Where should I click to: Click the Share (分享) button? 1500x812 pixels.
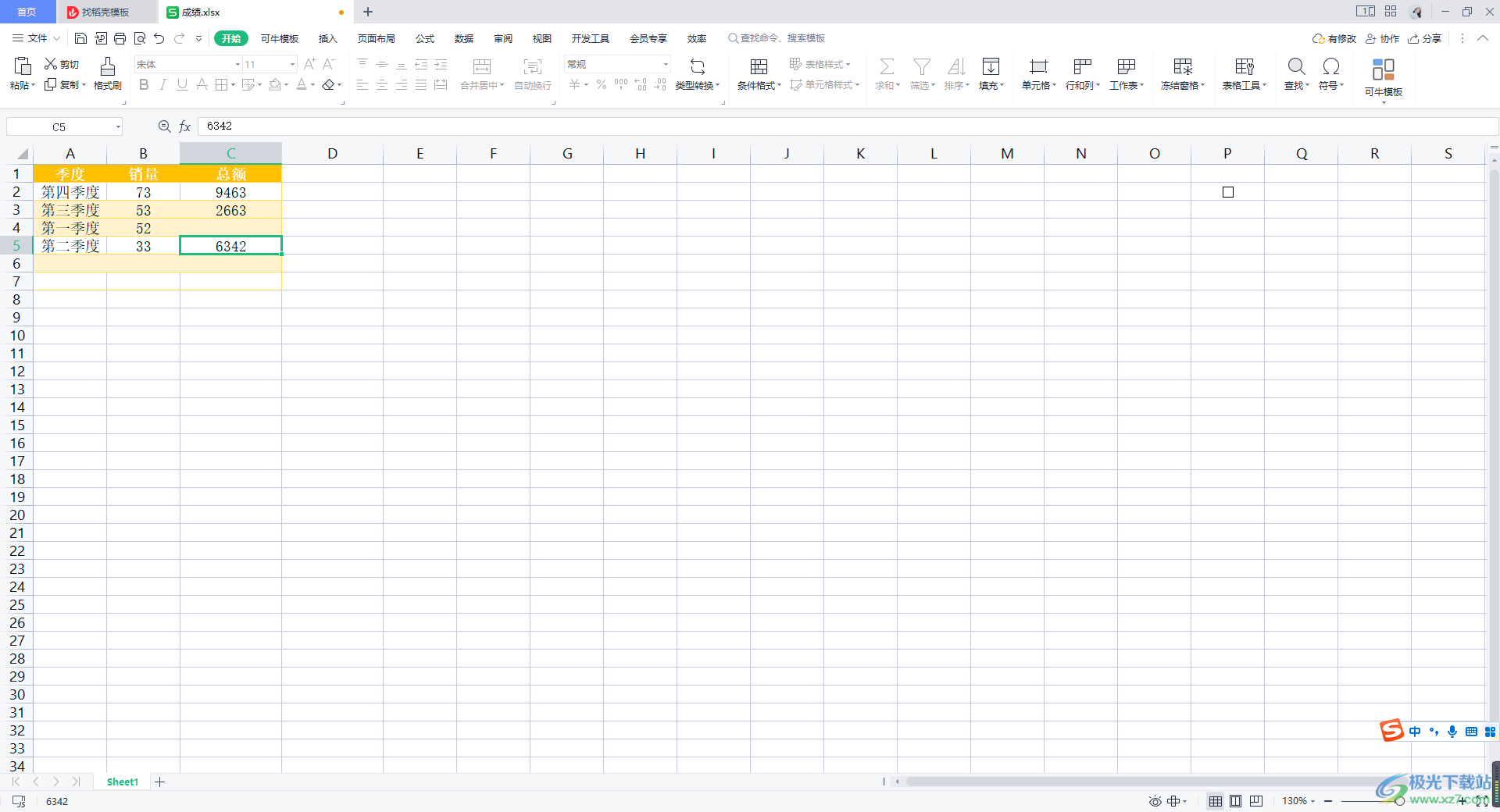(1424, 38)
